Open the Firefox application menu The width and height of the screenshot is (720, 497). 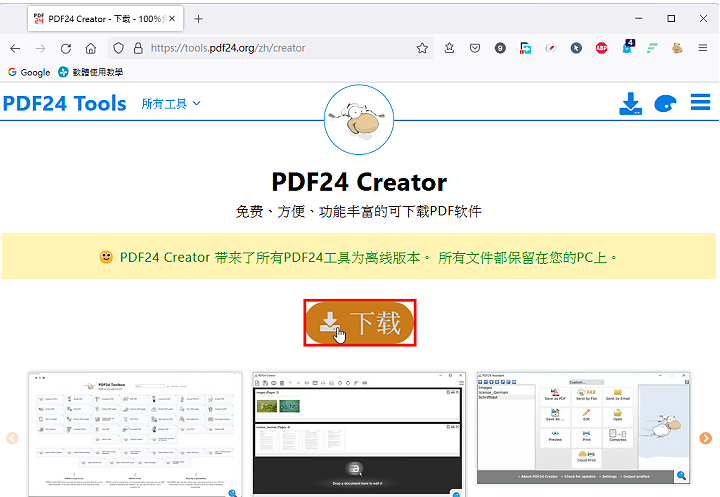(703, 48)
